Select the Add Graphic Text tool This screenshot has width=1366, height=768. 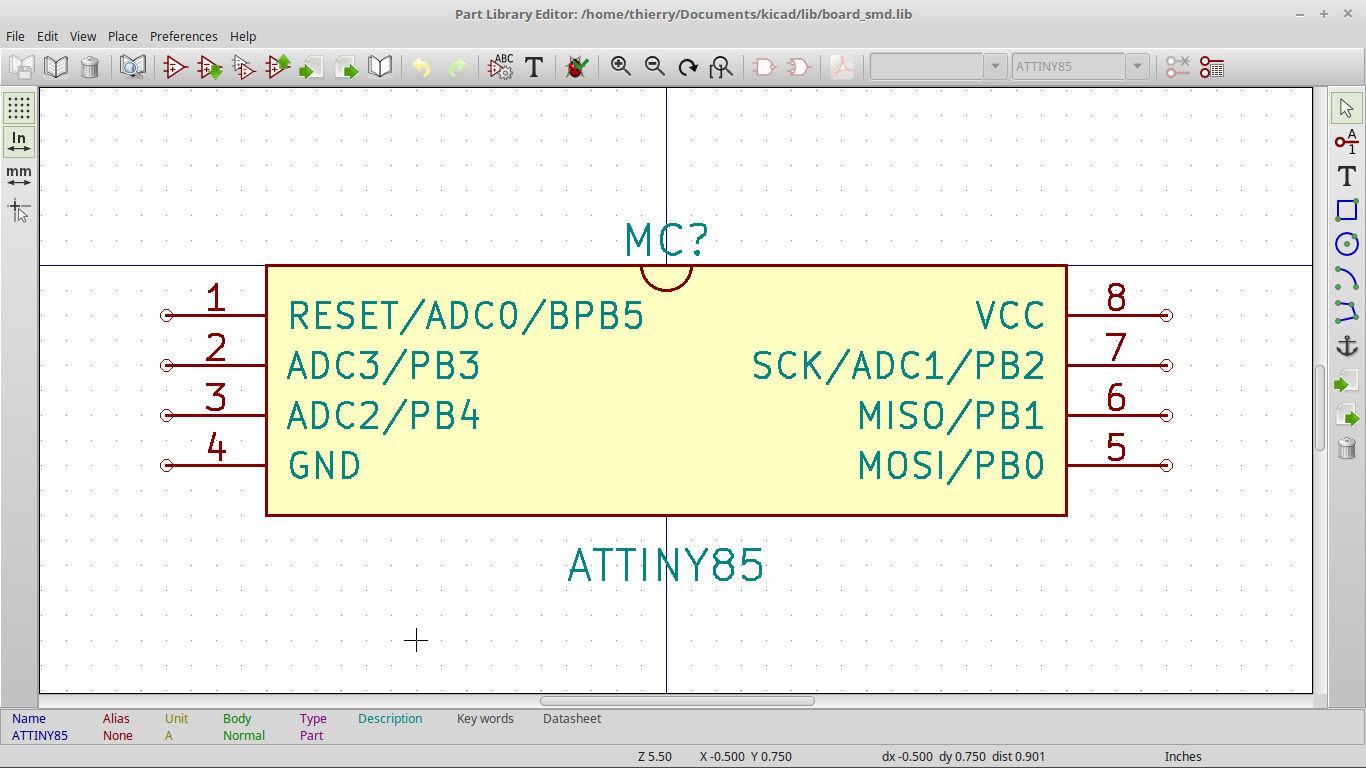(x=1347, y=176)
